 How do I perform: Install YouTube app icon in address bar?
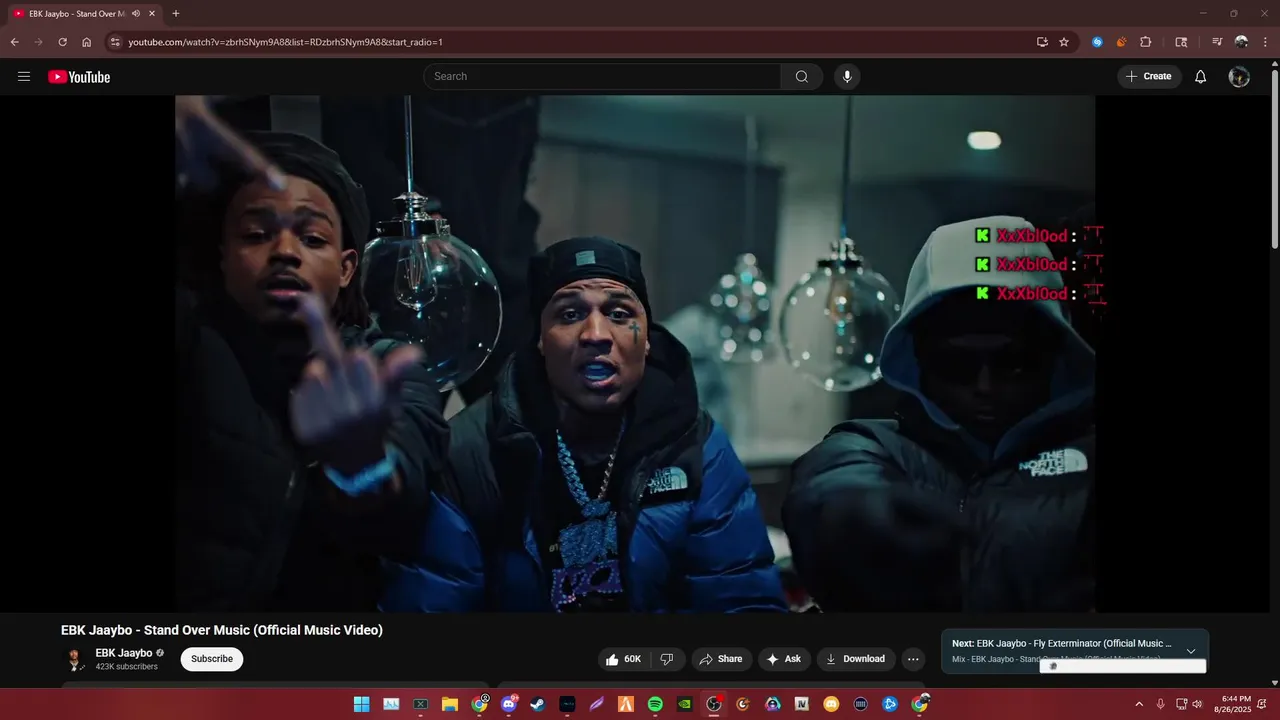click(1042, 42)
